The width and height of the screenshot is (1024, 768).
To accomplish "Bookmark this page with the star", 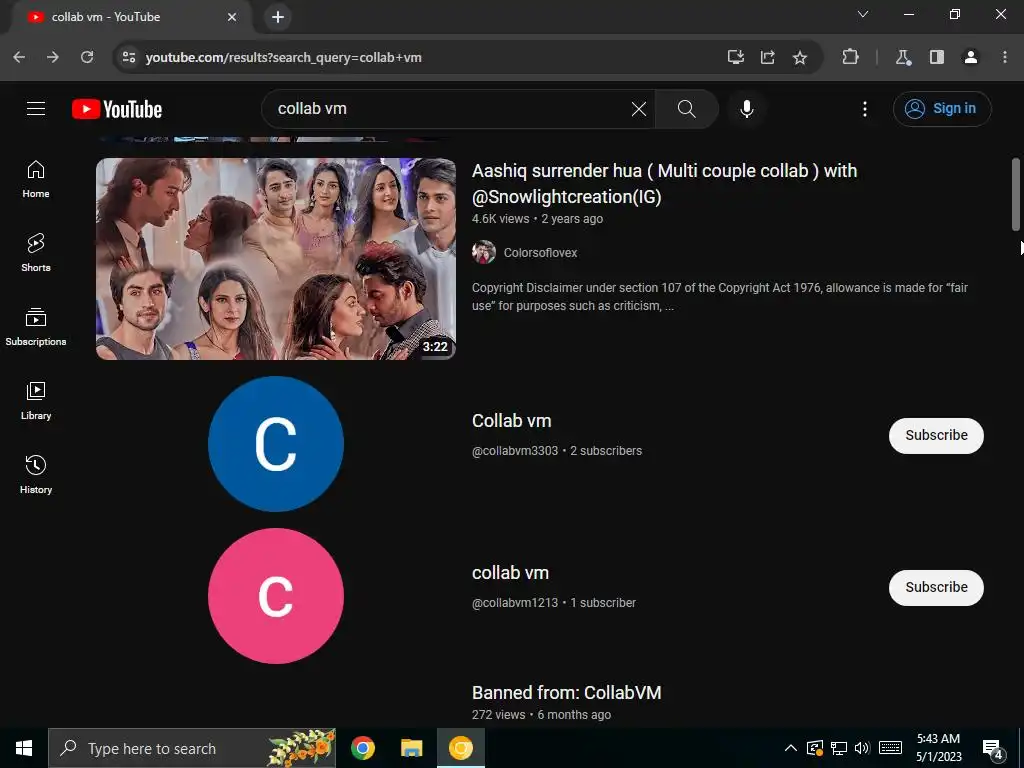I will point(799,57).
